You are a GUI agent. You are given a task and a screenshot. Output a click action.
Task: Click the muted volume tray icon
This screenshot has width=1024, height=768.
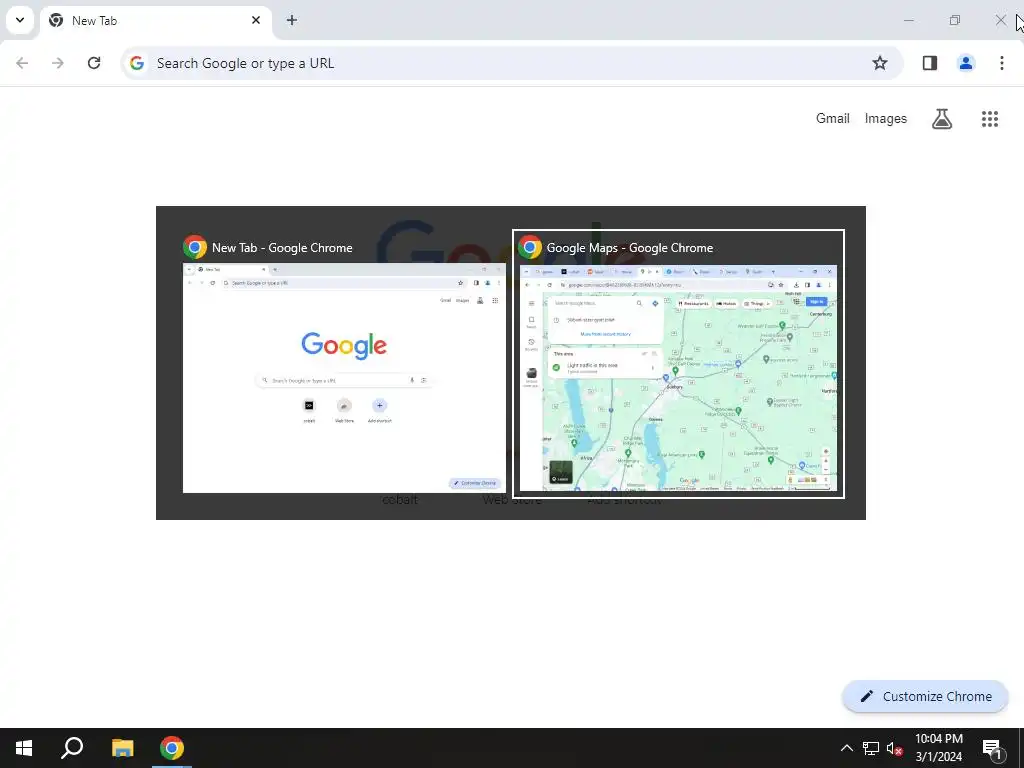click(894, 748)
